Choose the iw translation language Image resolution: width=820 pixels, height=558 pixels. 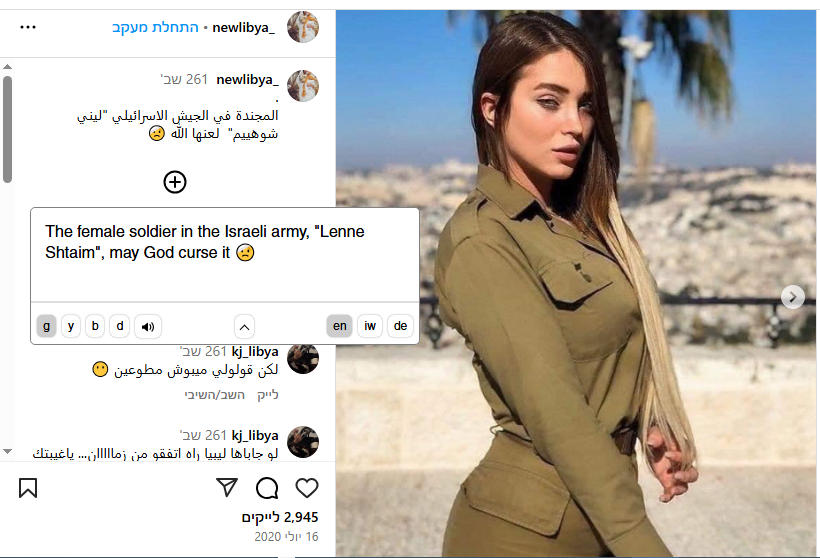(370, 326)
